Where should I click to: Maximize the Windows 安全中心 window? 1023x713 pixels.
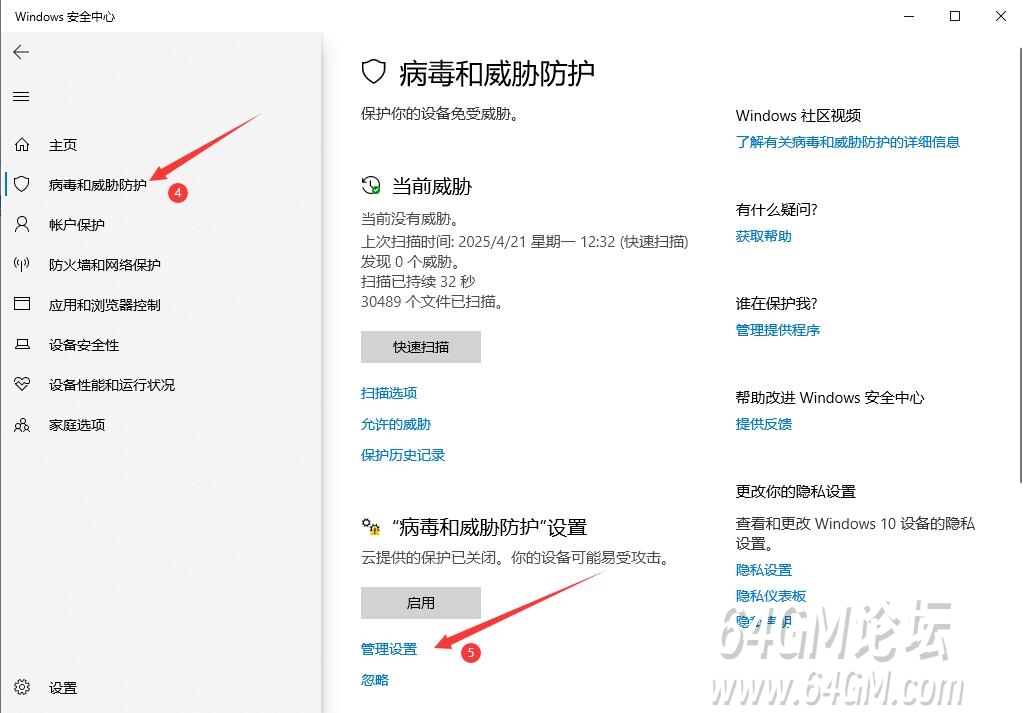click(x=954, y=16)
